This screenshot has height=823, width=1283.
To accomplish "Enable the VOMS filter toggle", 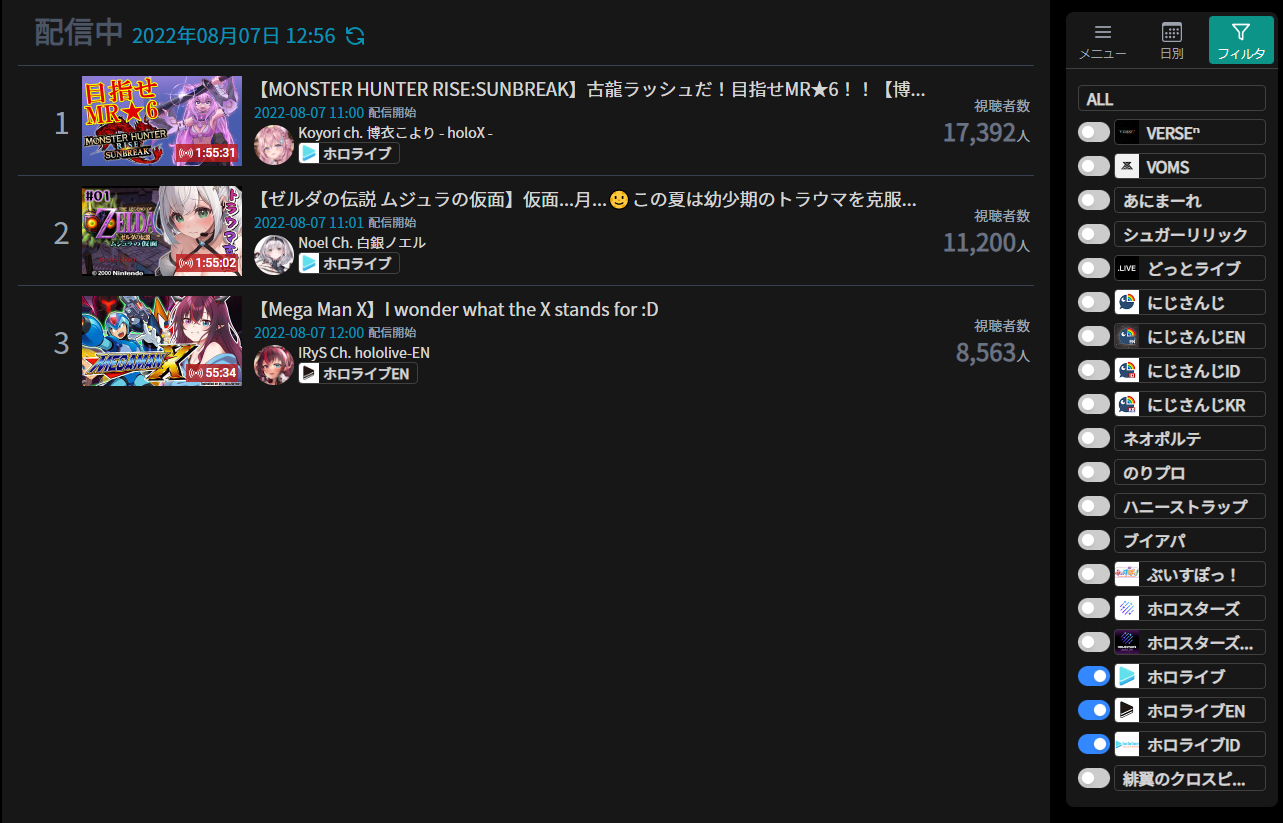I will pos(1094,166).
